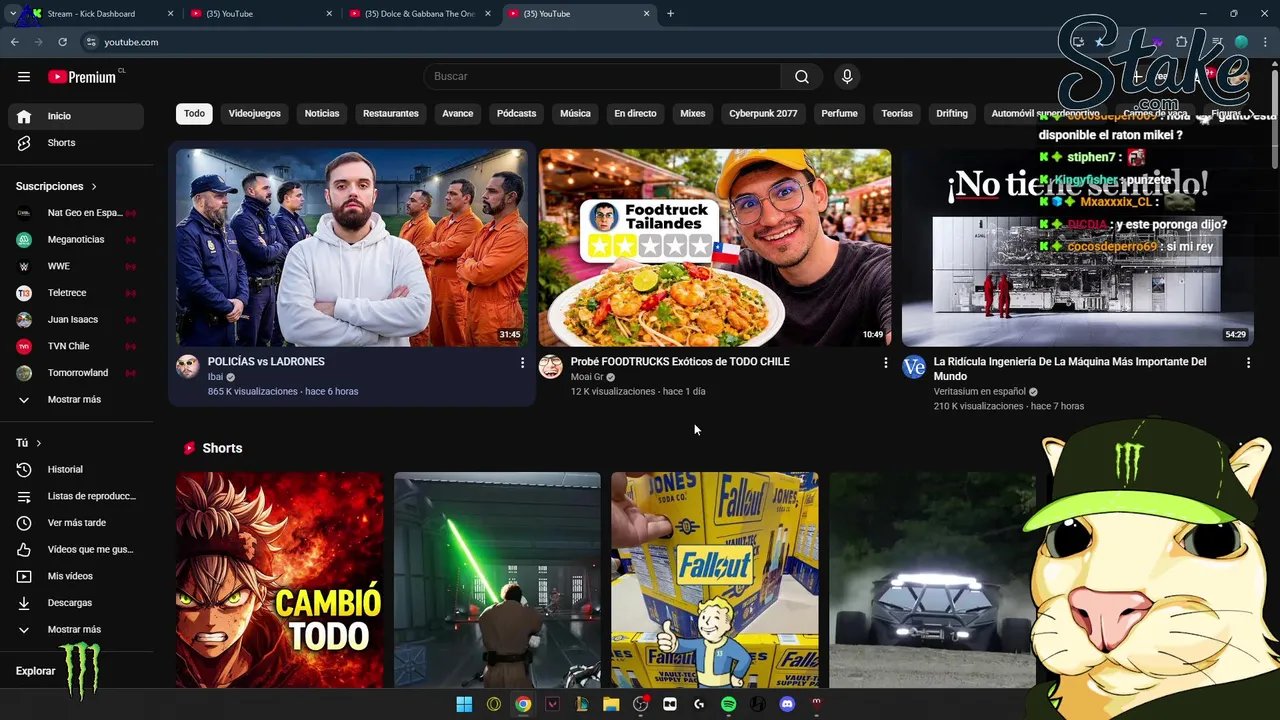Reload the page in Chrome
This screenshot has height=720, width=1280.
click(62, 42)
